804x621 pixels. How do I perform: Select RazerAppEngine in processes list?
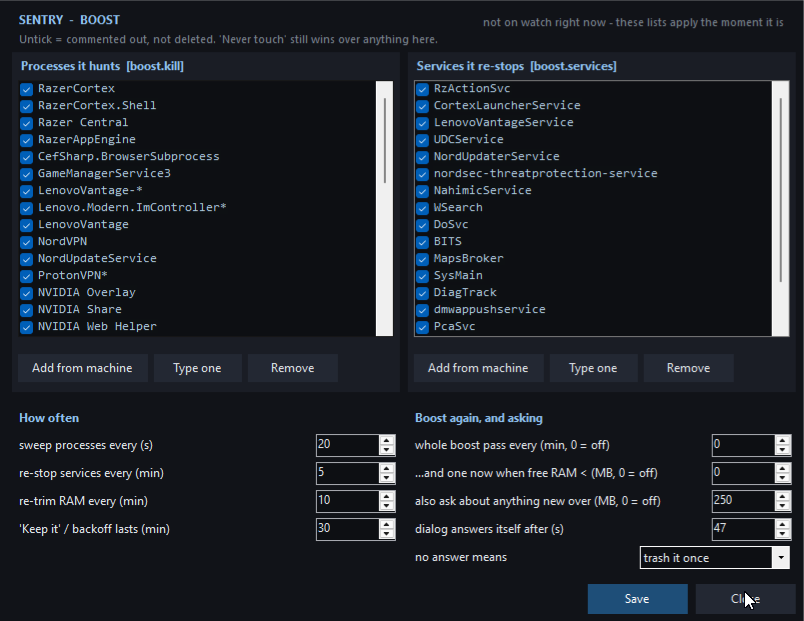click(x=197, y=140)
